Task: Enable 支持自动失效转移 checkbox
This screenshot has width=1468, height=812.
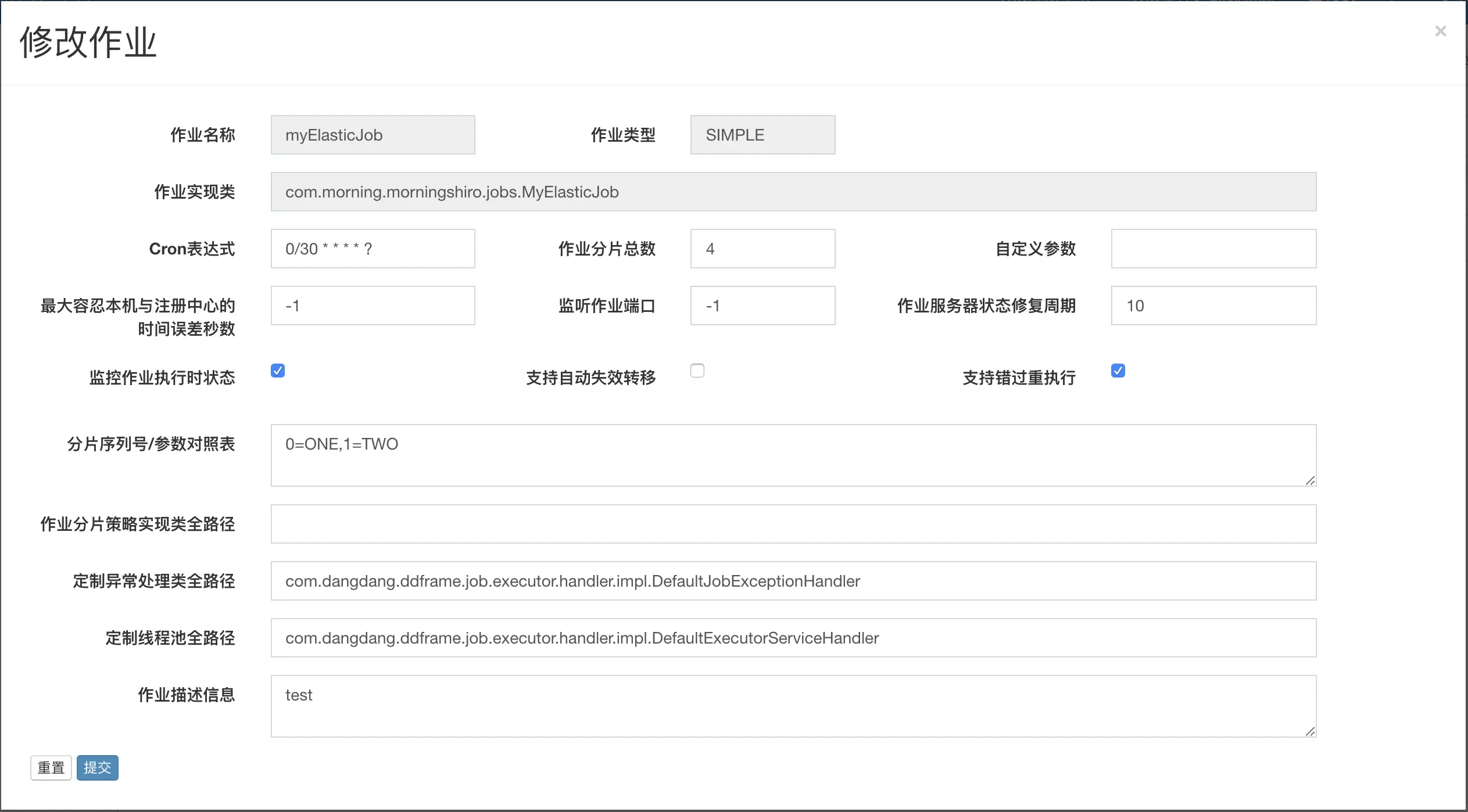Action: [x=697, y=371]
